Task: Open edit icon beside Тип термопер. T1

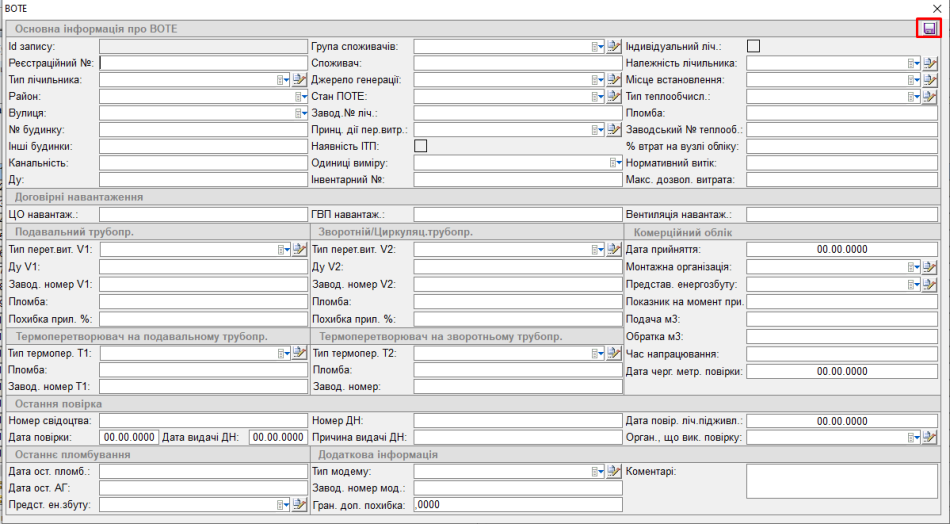Action: (299, 353)
